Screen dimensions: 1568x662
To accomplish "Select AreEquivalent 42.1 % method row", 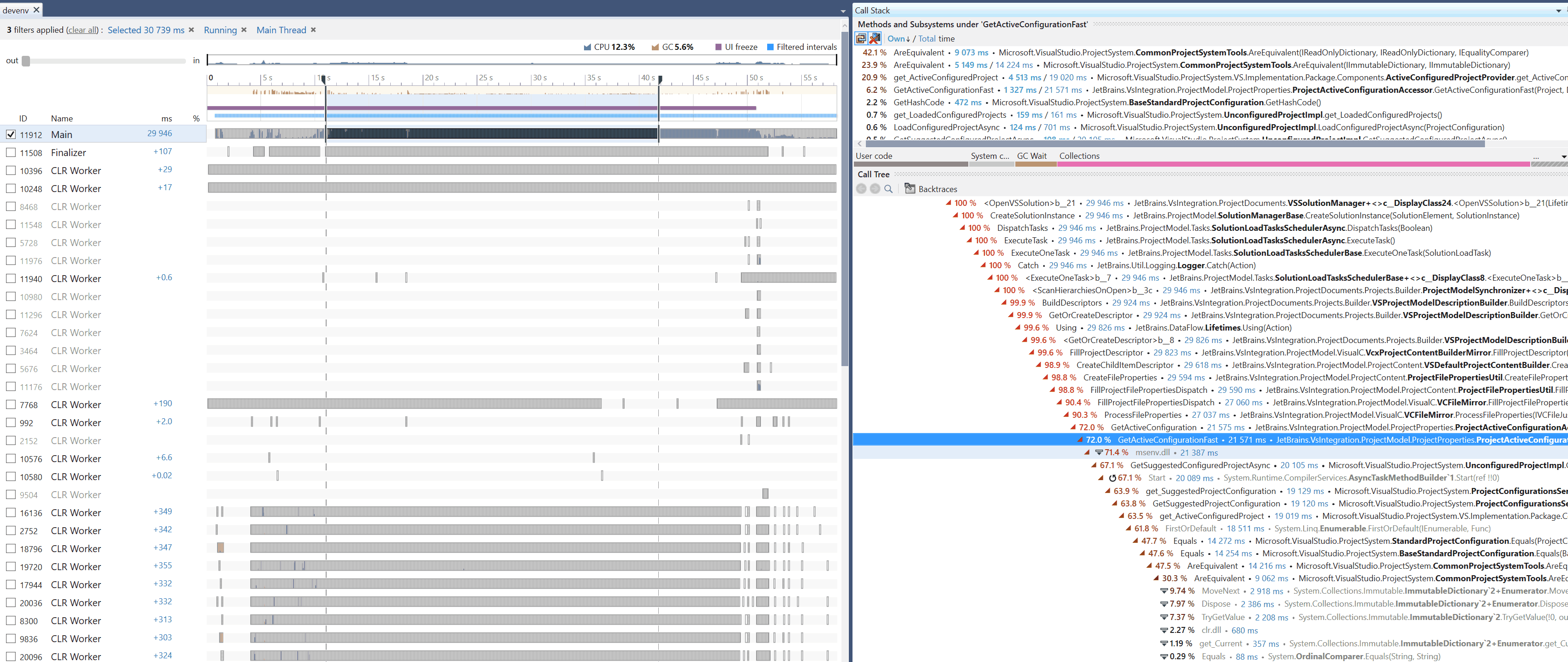I will point(1210,52).
